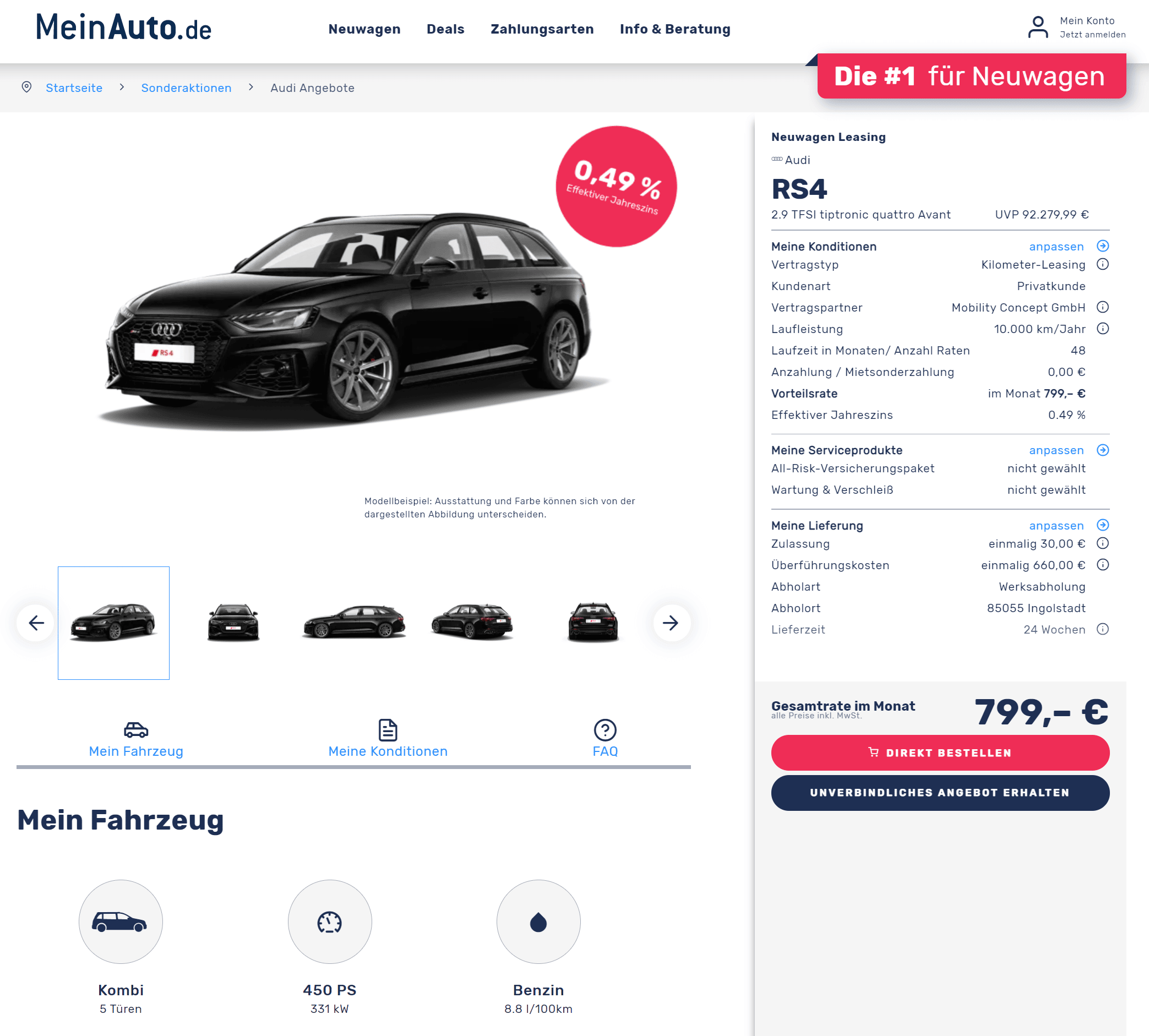1149x1036 pixels.
Task: Click info icon beside 10.000 km/Jahr
Action: [x=1102, y=329]
